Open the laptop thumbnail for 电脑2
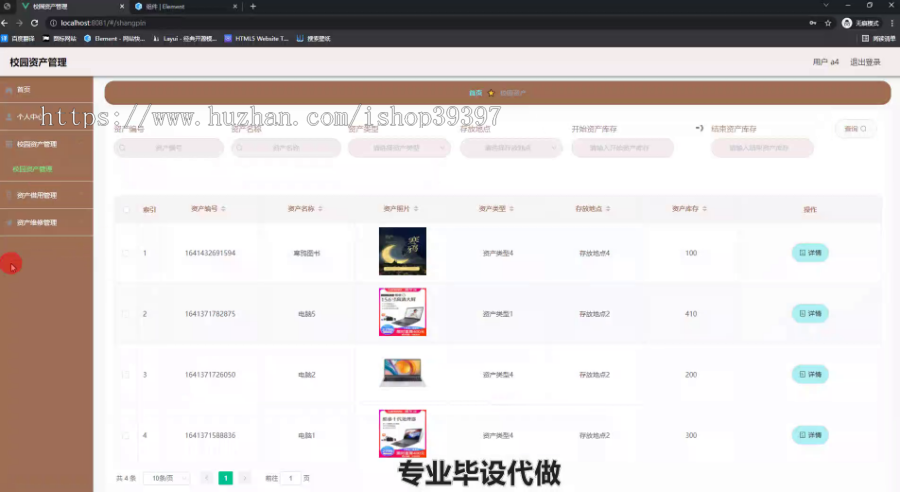This screenshot has width=900, height=492. point(402,373)
